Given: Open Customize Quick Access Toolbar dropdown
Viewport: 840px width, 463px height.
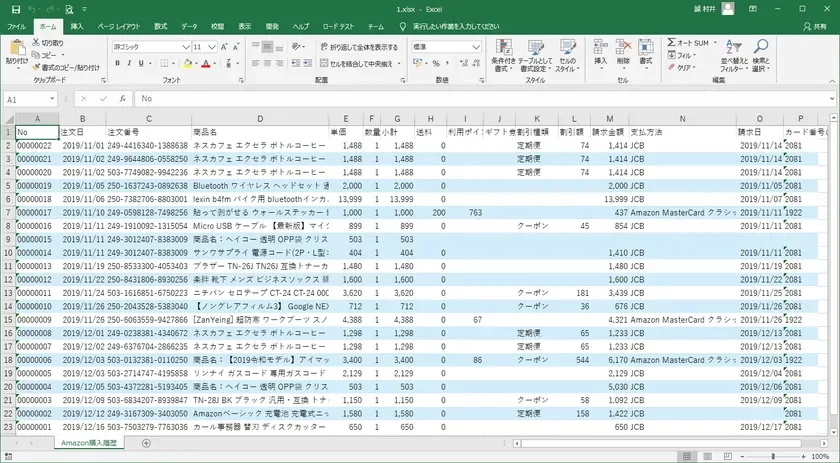Looking at the screenshot, I should [85, 9].
